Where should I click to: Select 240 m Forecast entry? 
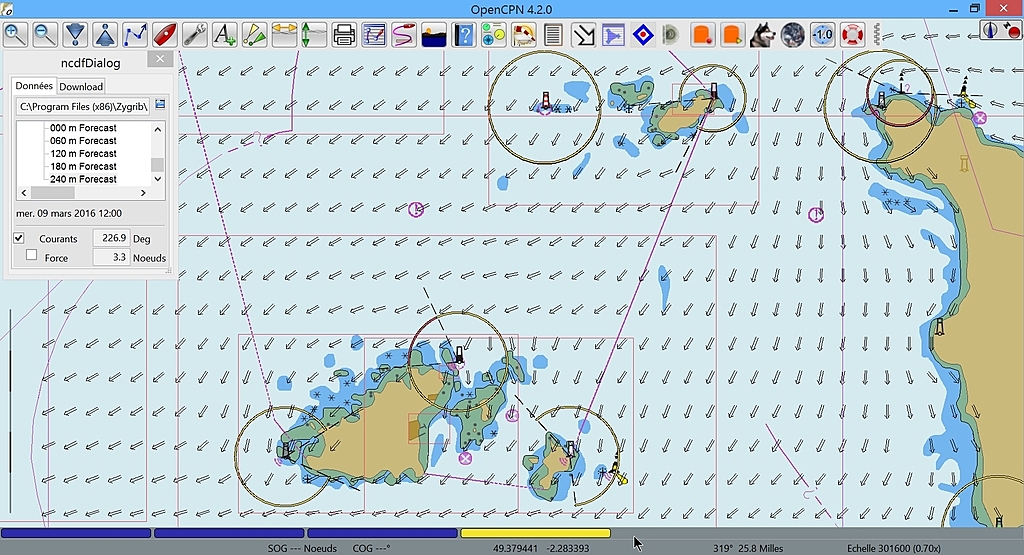[83, 179]
